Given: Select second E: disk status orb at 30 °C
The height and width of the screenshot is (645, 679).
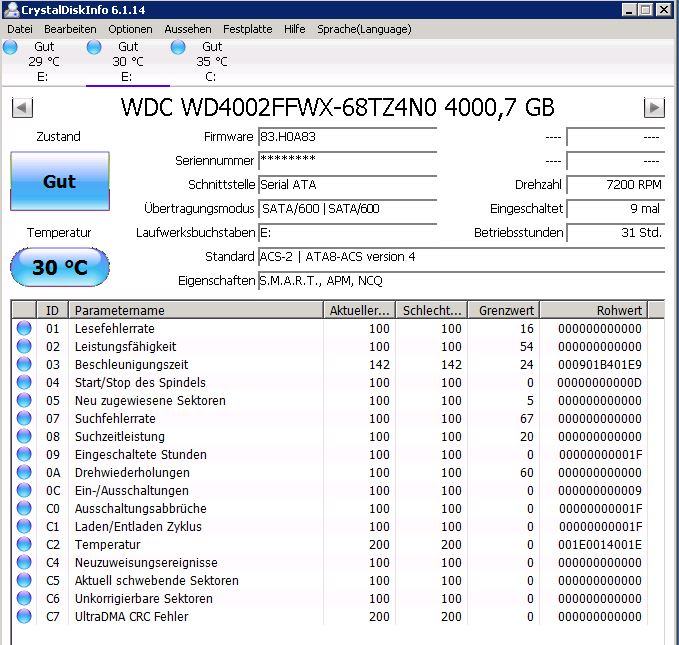Looking at the screenshot, I should point(94,47).
